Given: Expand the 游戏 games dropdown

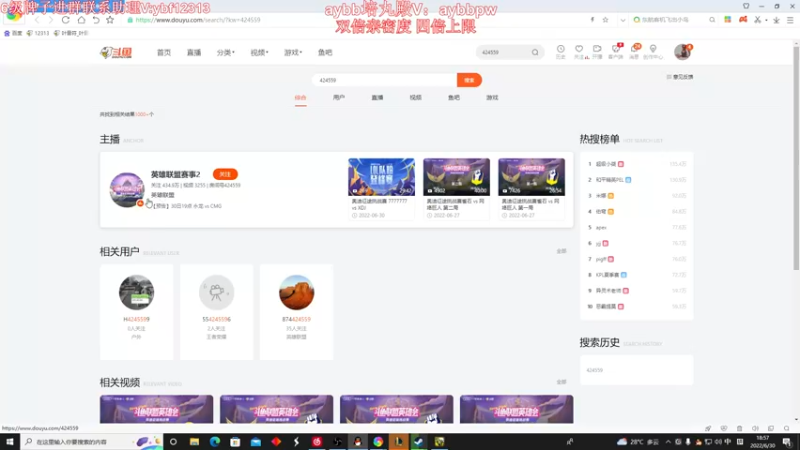Looking at the screenshot, I should coord(293,53).
